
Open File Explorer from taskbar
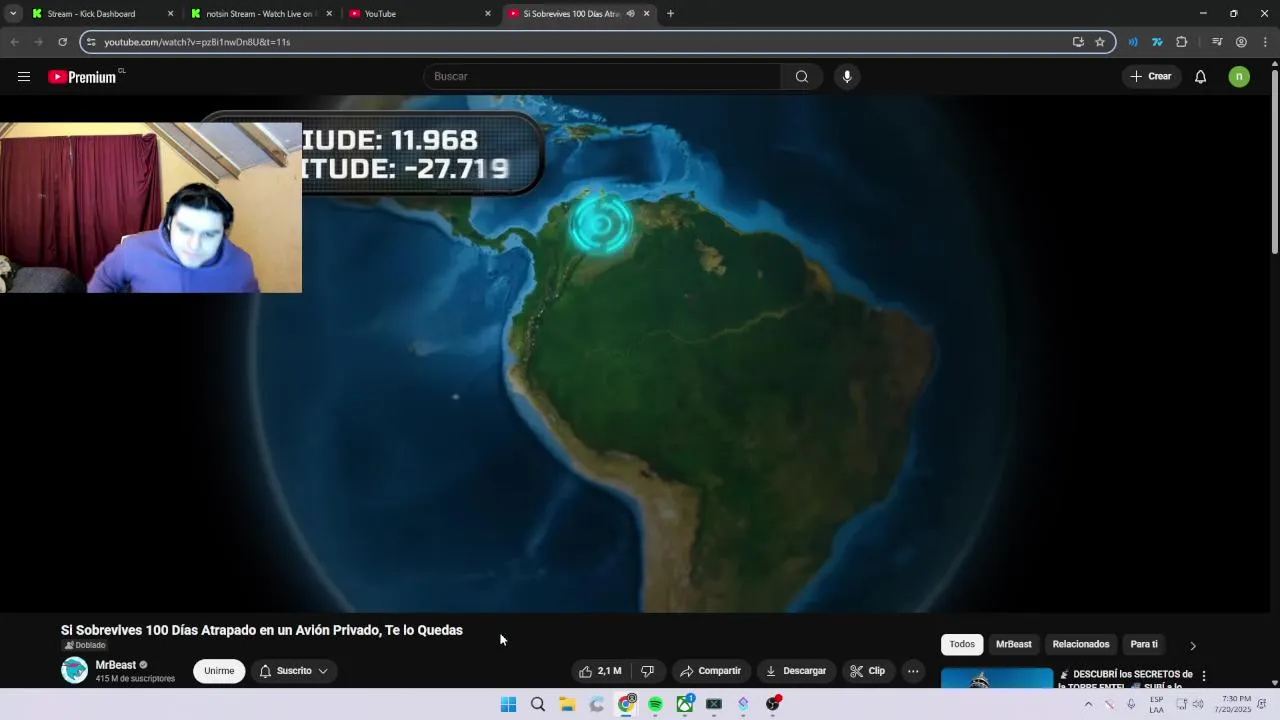[x=567, y=704]
